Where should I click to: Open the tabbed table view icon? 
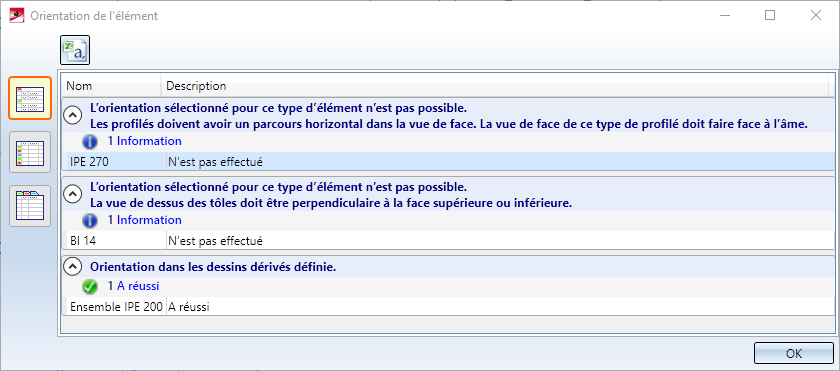tap(30, 206)
